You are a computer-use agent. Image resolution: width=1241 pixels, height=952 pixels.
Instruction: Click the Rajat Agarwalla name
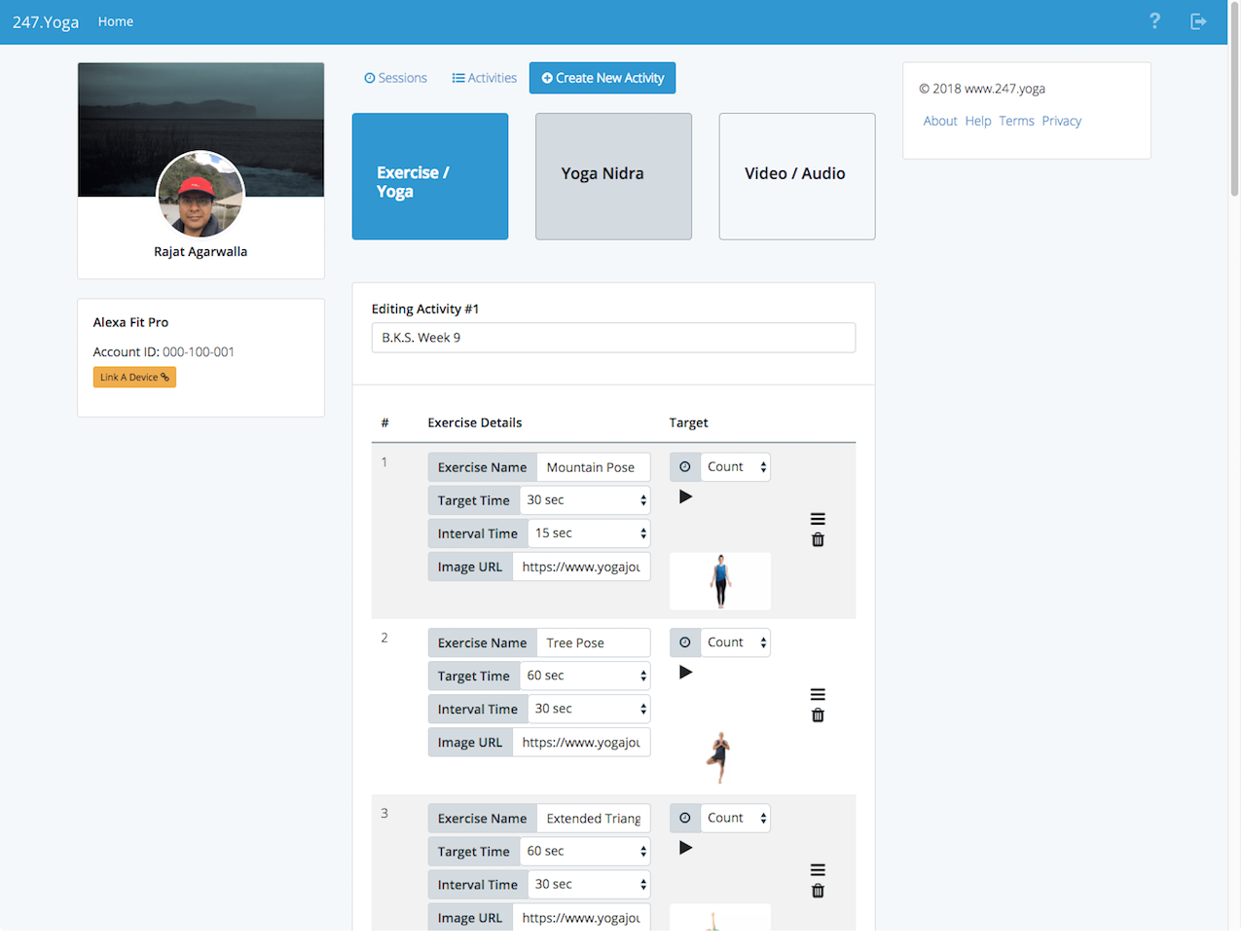pyautogui.click(x=201, y=251)
